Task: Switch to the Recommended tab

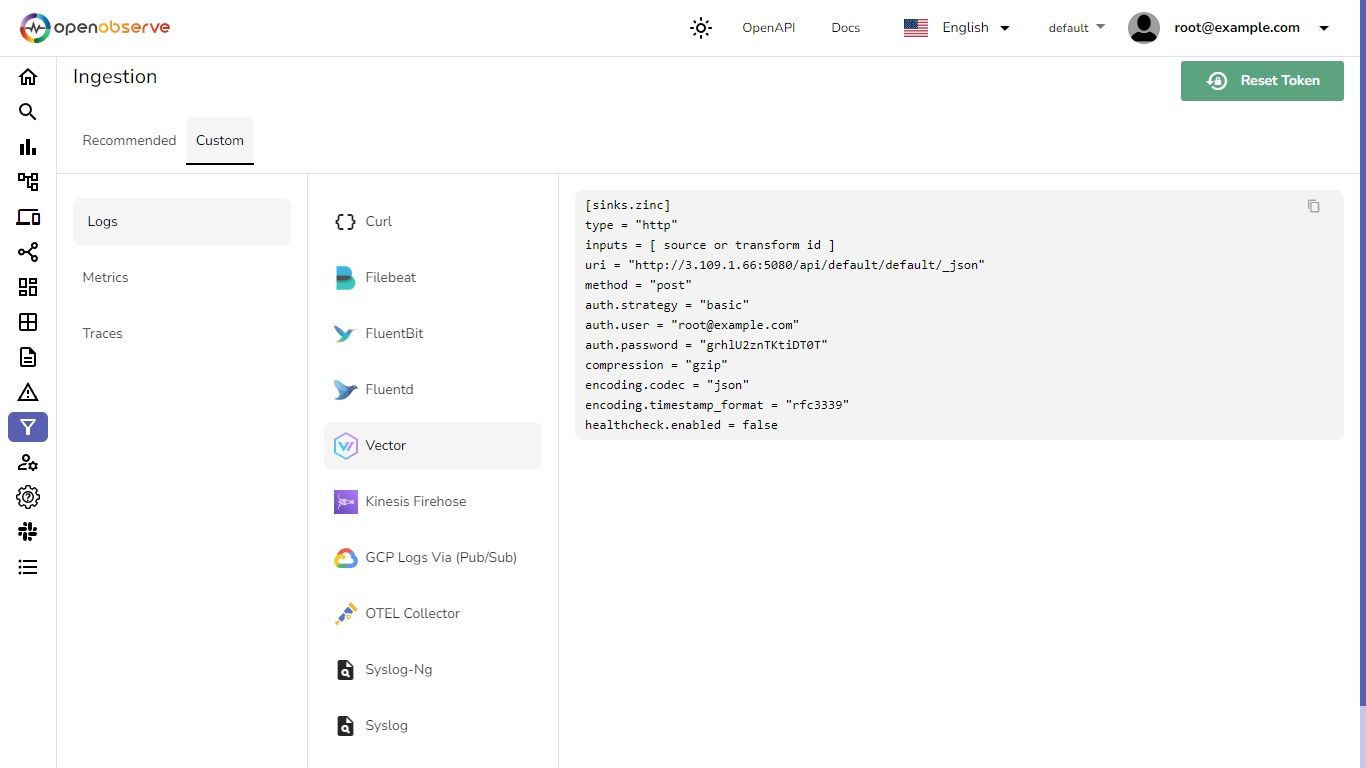Action: 129,140
